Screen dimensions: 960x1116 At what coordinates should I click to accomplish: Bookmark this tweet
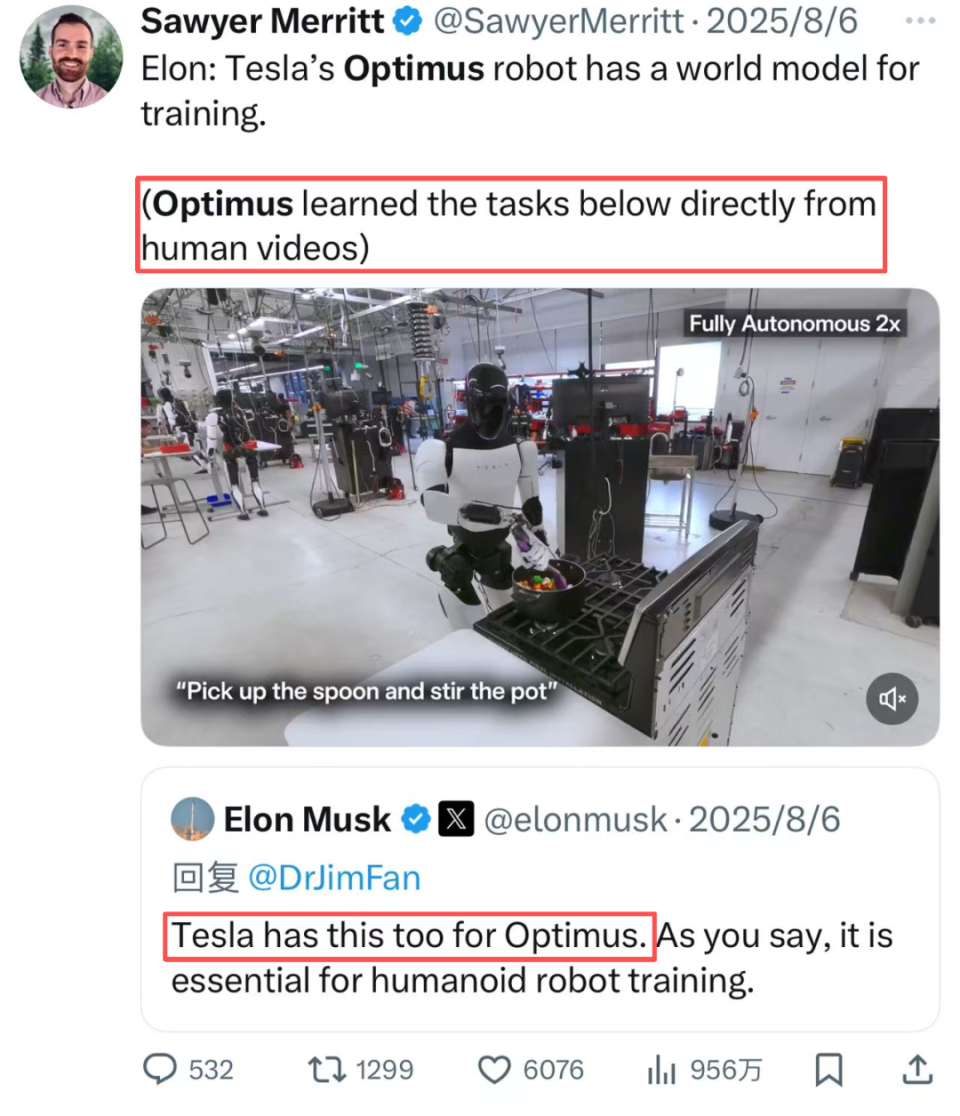829,1069
